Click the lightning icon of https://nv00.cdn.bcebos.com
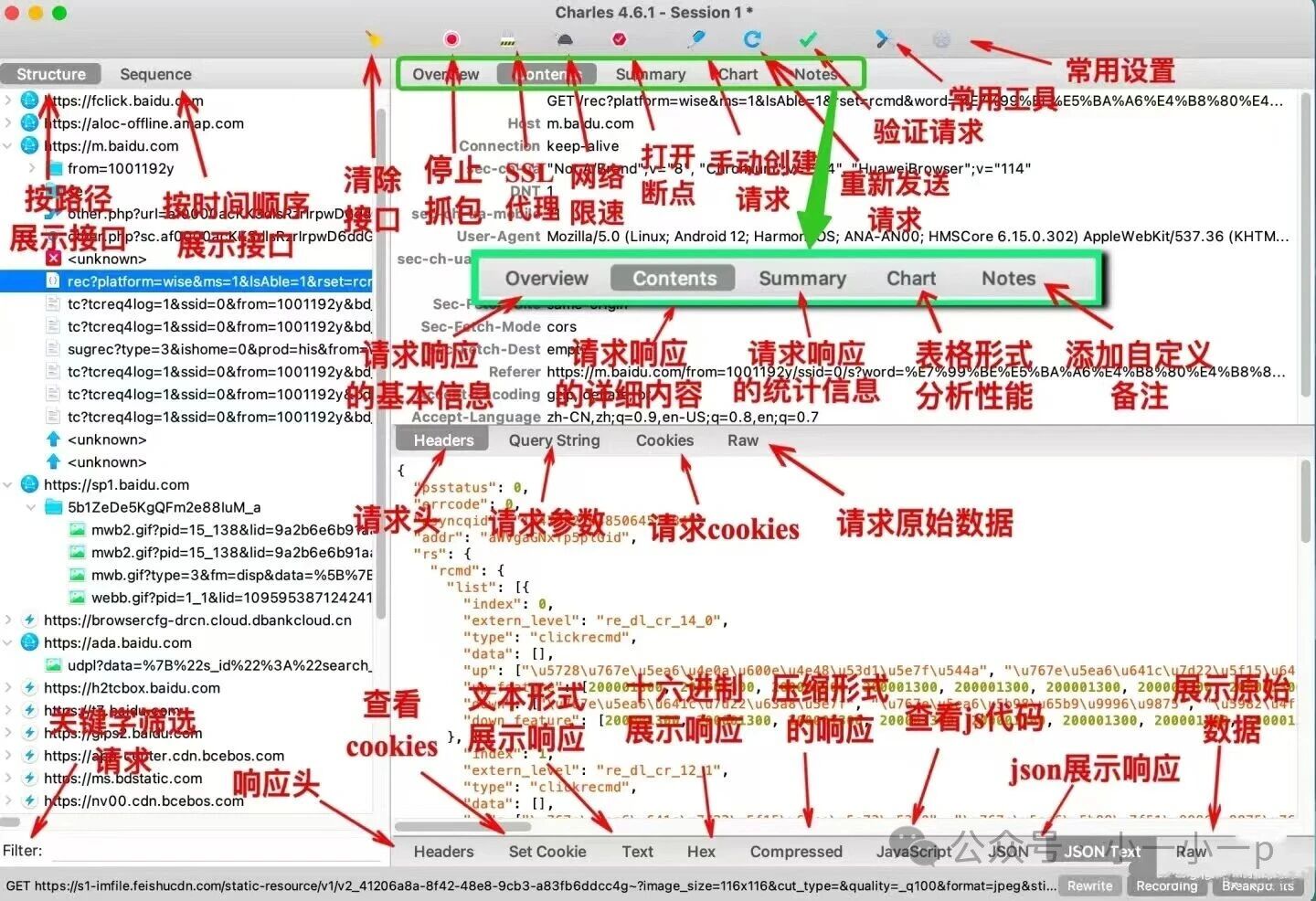The image size is (1316, 901). [29, 800]
